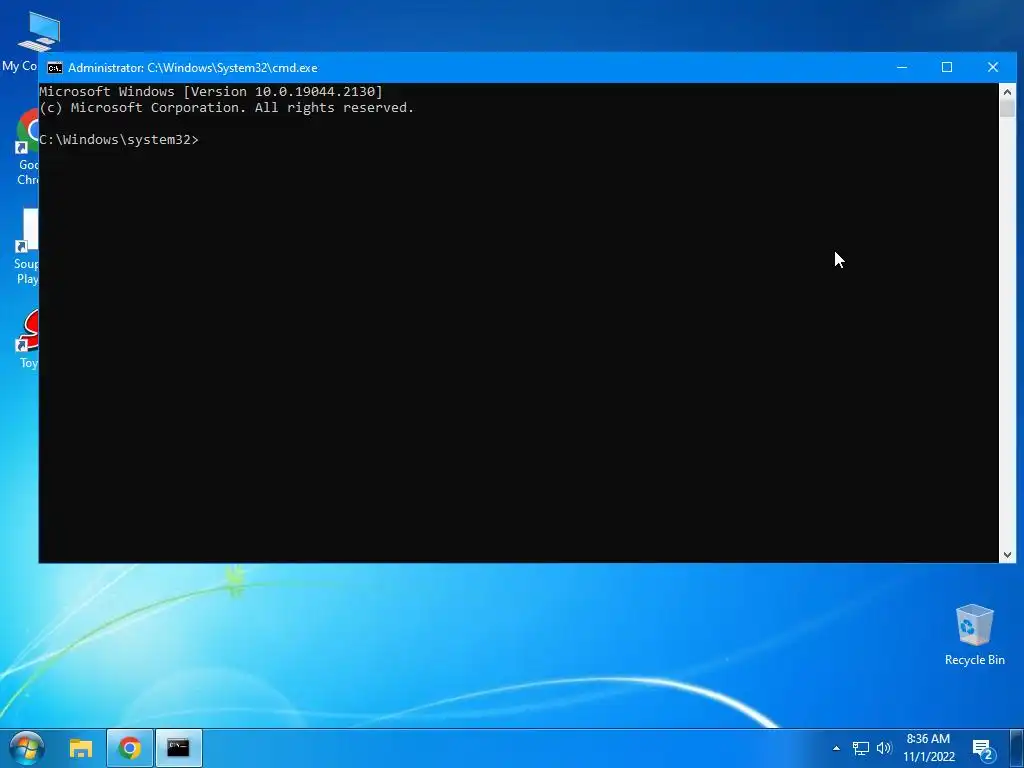The image size is (1024, 768).
Task: Select the Toy desktop shortcut icon
Action: click(x=27, y=338)
